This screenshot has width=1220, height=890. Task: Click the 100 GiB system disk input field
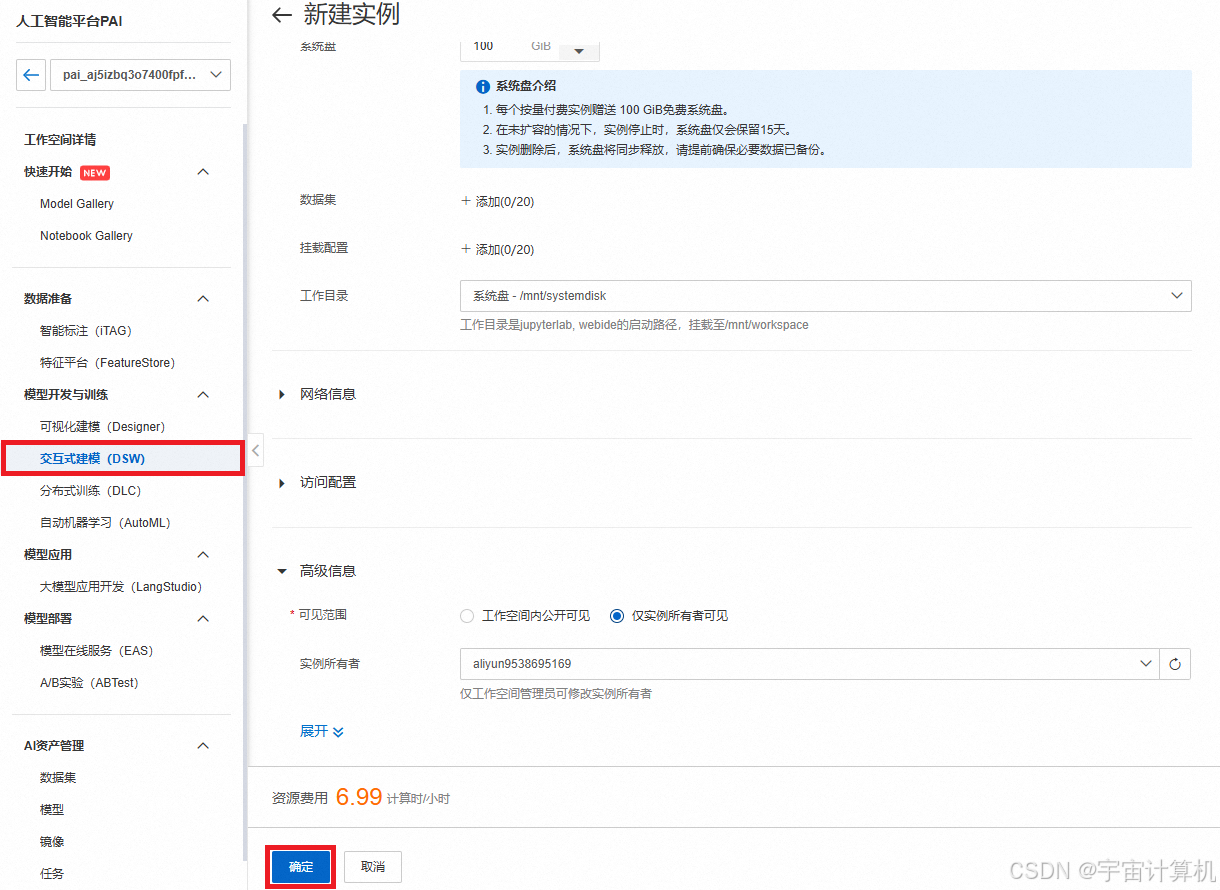click(x=483, y=46)
